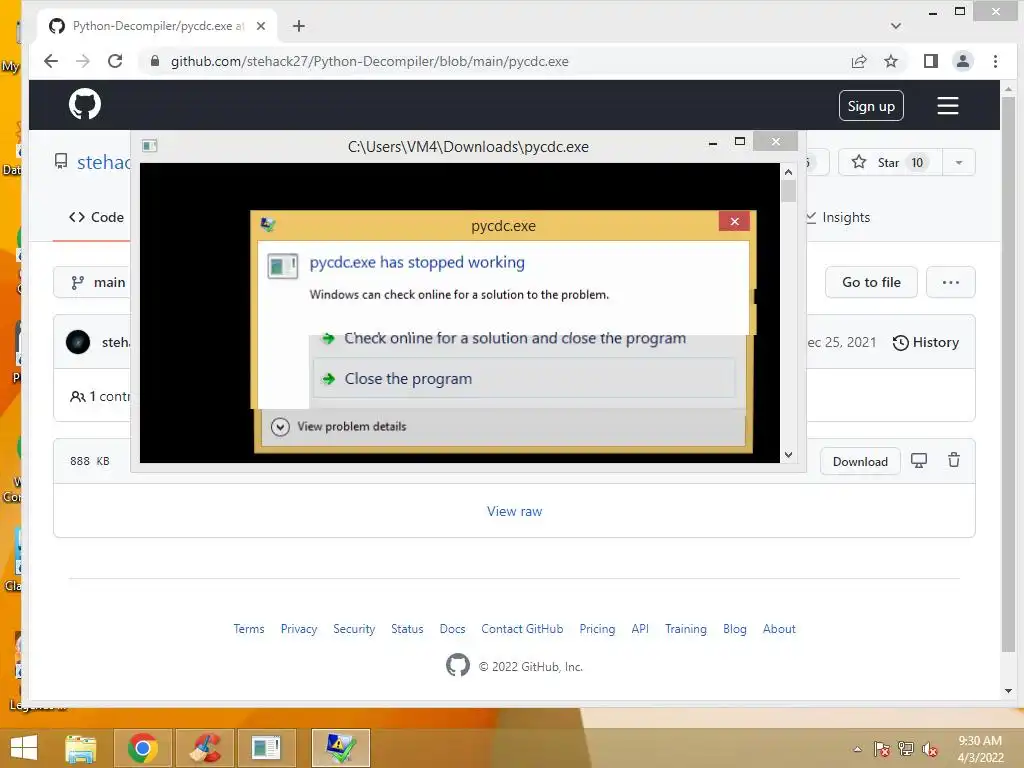Close the pycdc.exe error dialog

pos(734,221)
